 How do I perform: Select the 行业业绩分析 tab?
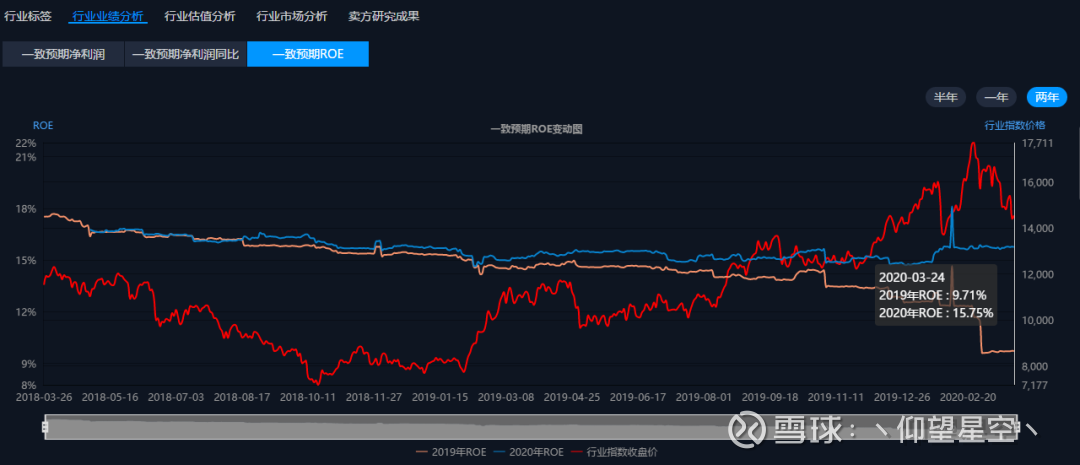click(108, 17)
